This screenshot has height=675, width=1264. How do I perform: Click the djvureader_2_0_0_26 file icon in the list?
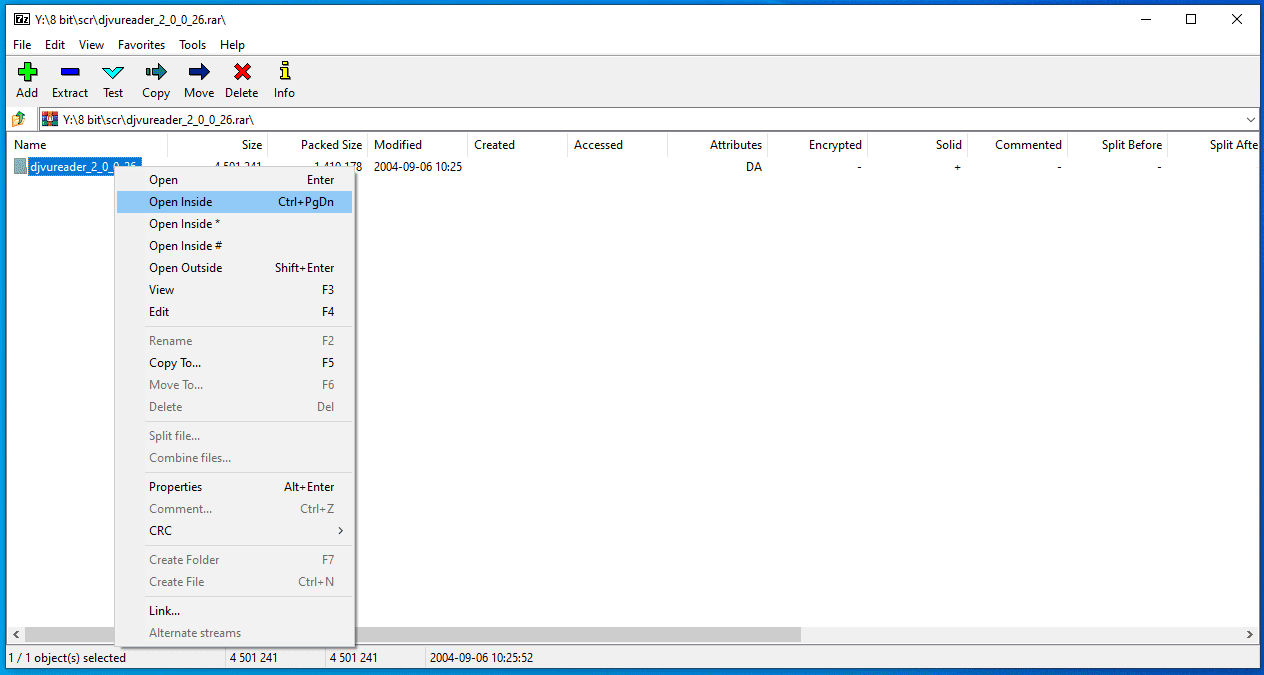coord(20,167)
